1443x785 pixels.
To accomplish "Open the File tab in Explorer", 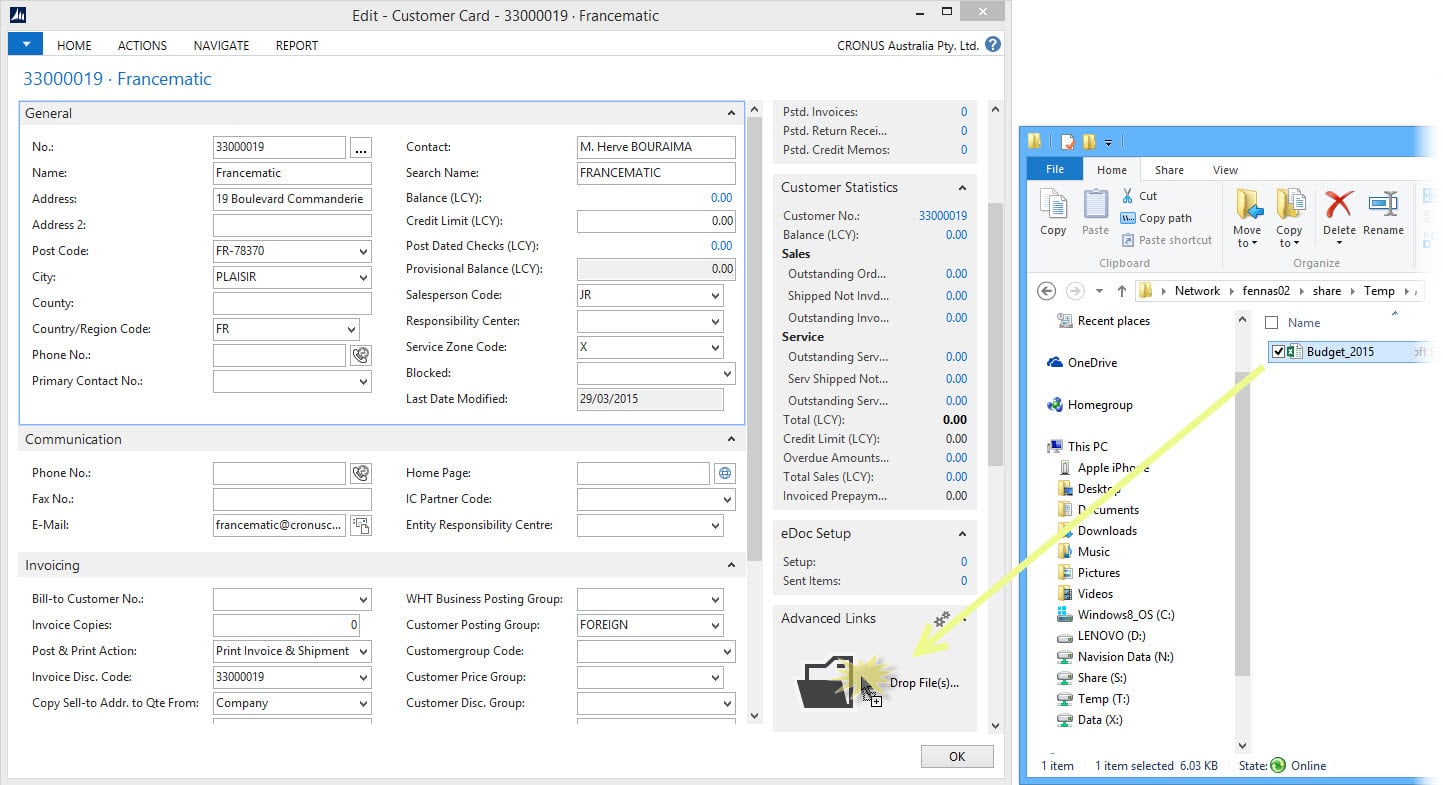I will click(1055, 170).
